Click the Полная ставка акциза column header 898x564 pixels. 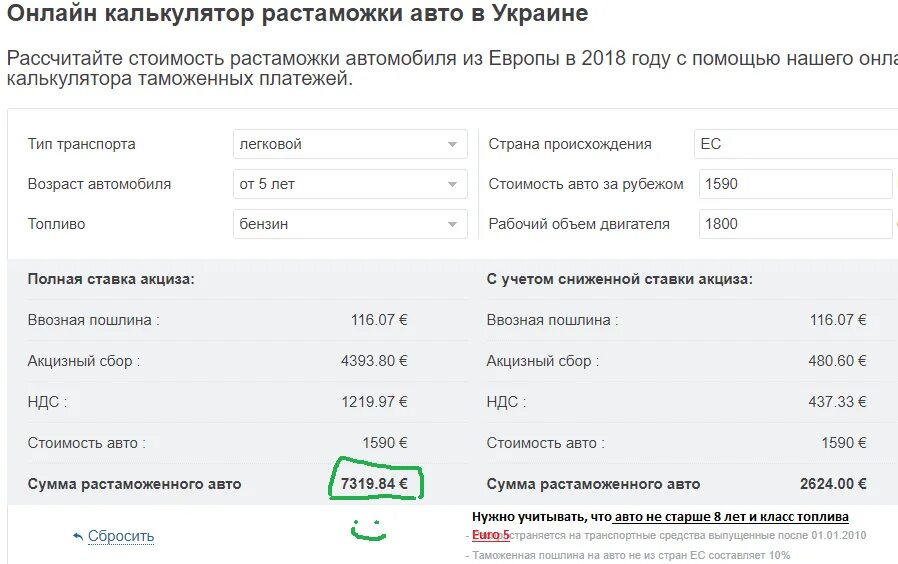click(111, 279)
